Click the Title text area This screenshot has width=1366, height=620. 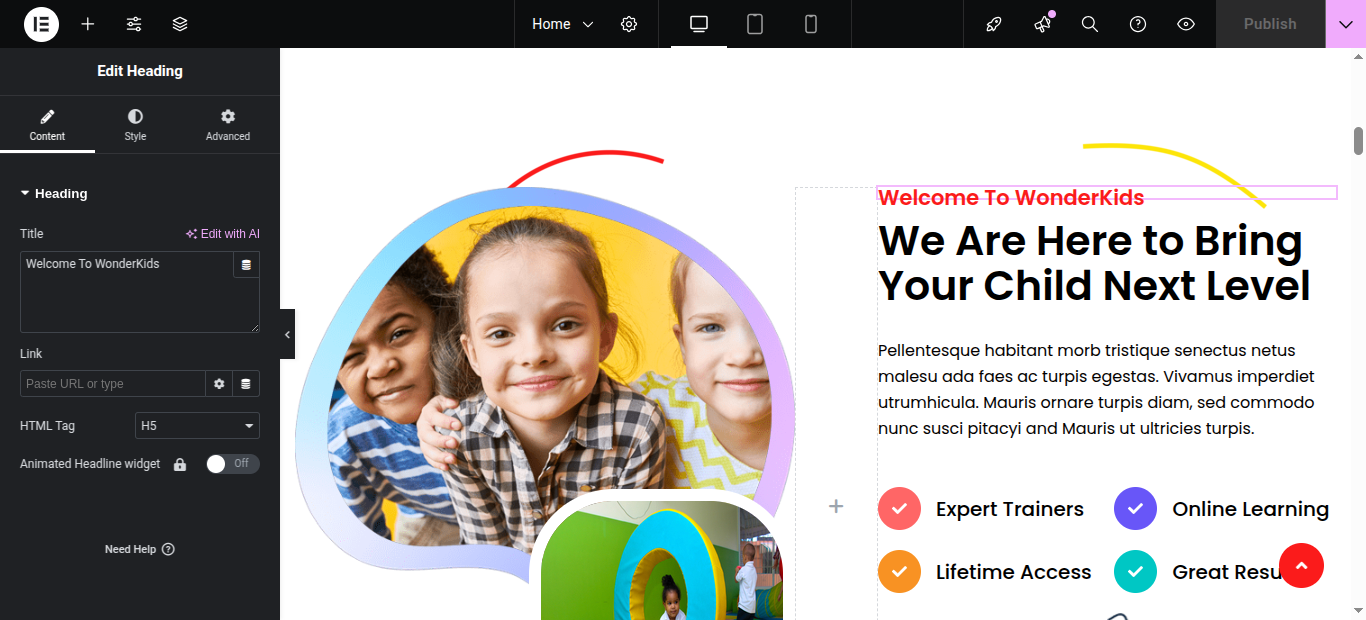126,292
